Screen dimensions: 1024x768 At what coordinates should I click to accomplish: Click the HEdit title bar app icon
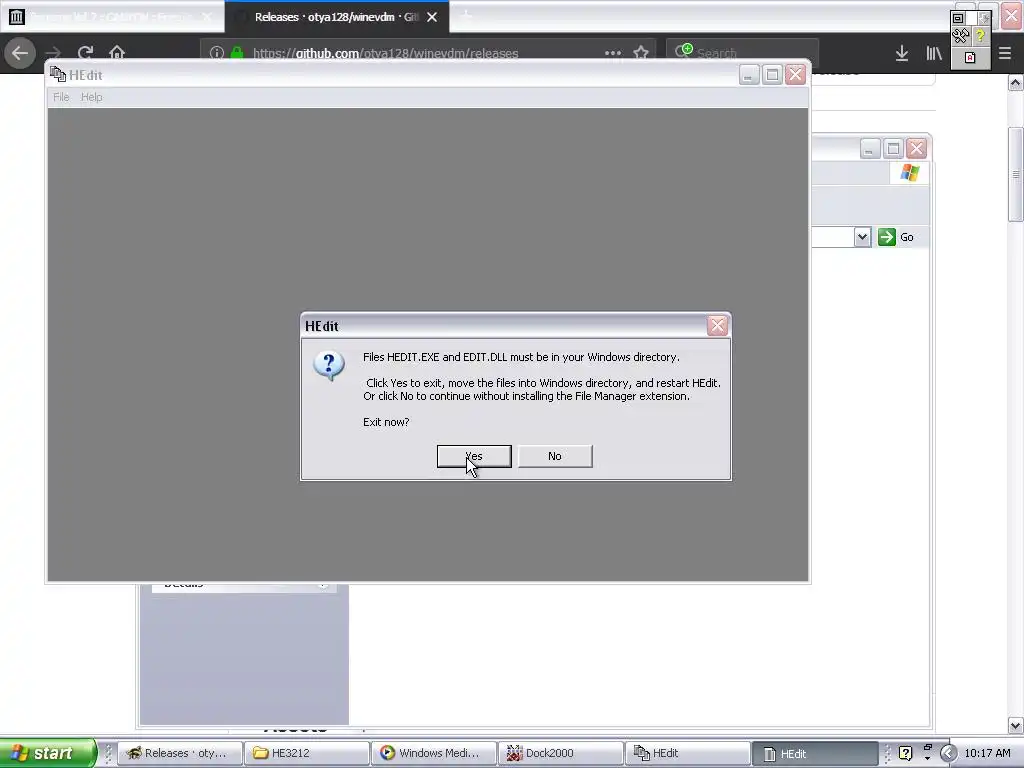58,74
